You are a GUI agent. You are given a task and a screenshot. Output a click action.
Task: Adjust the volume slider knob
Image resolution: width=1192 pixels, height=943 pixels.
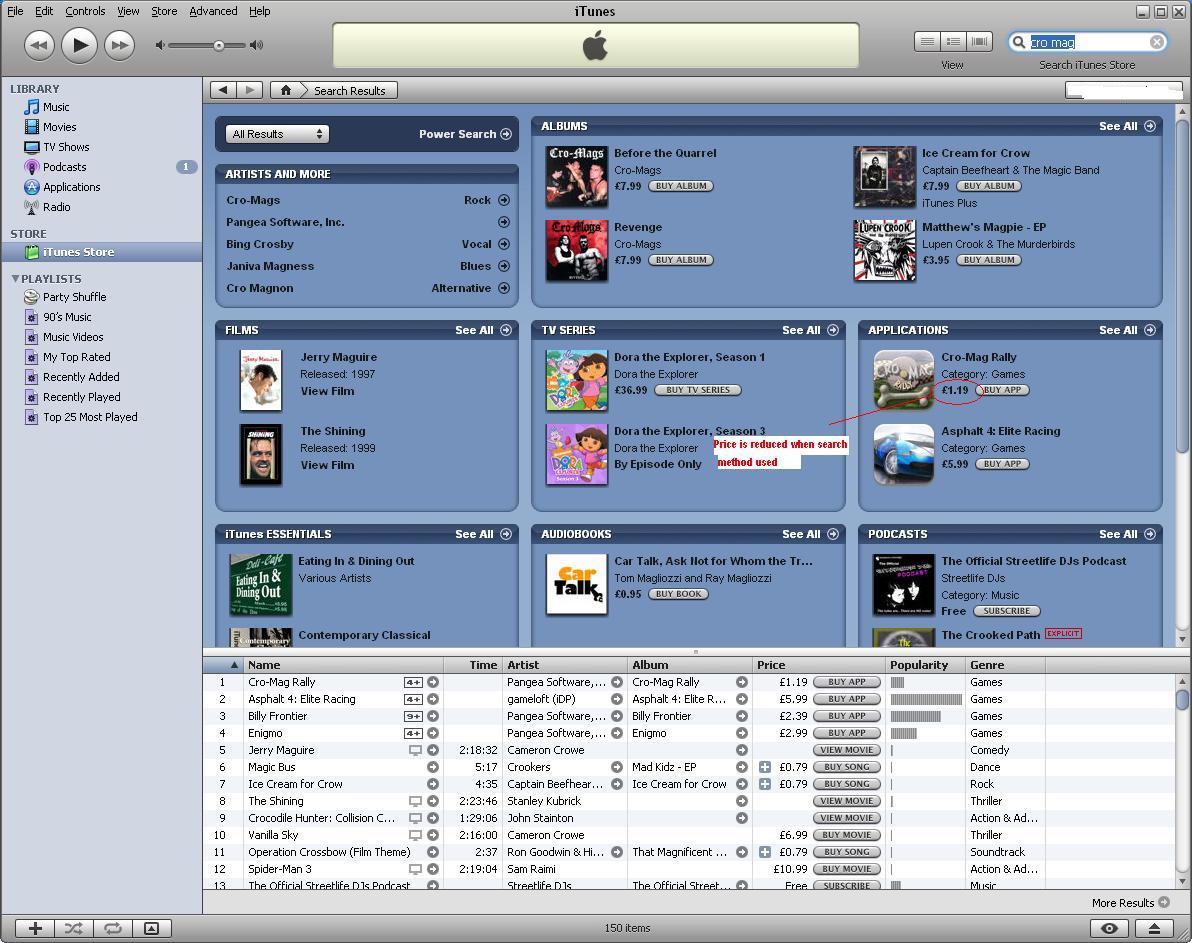[219, 46]
